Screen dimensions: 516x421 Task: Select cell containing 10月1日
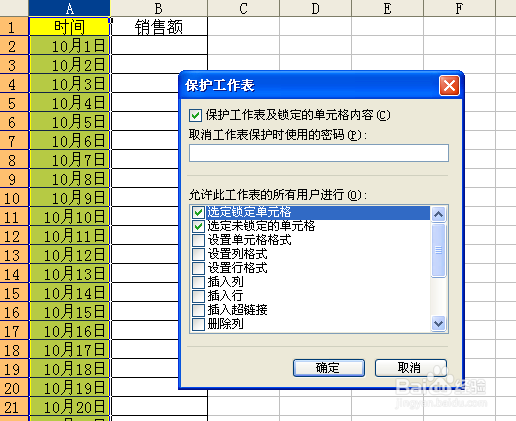point(69,45)
